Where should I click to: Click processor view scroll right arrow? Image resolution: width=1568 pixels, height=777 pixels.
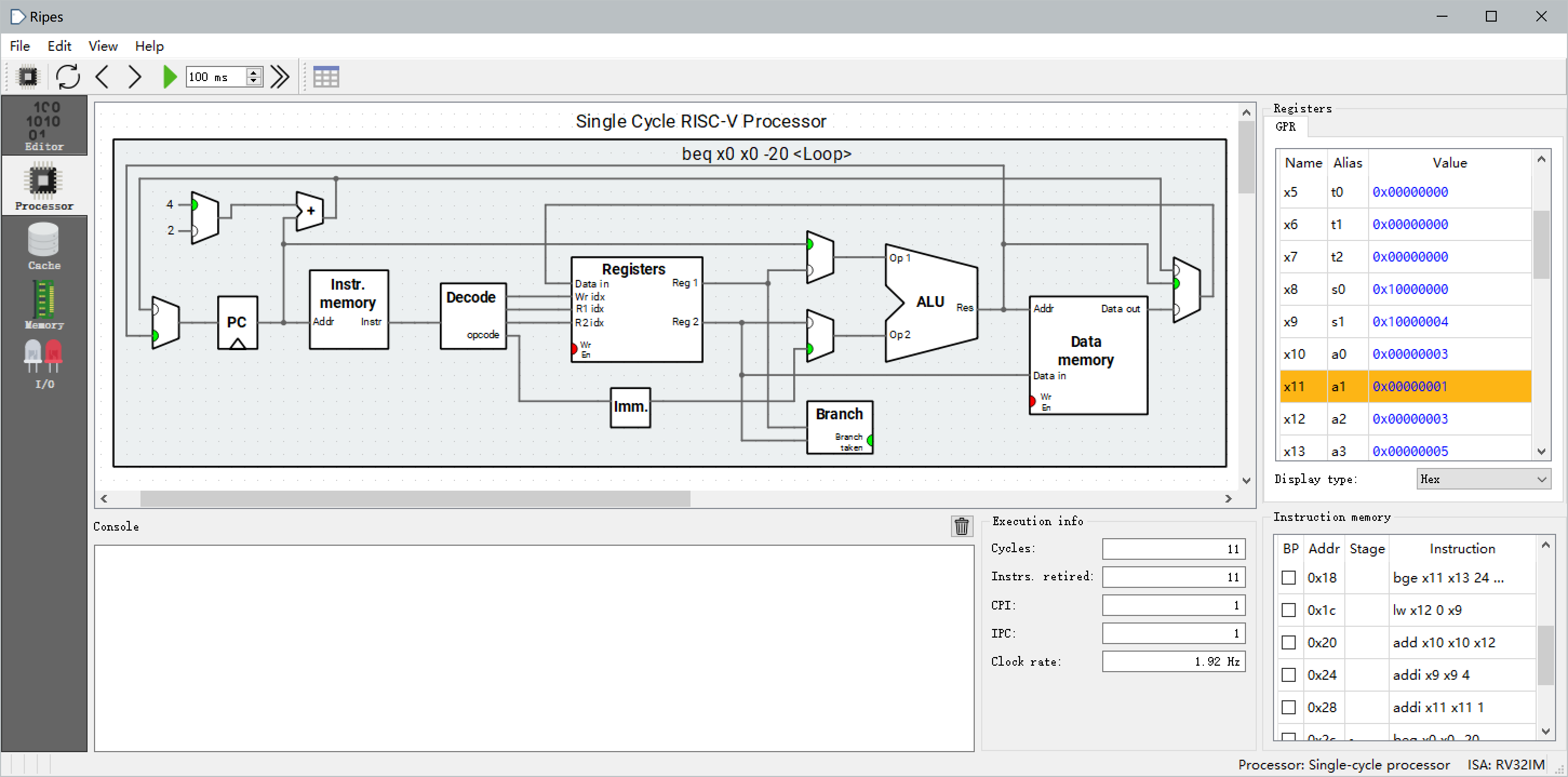pos(1228,498)
